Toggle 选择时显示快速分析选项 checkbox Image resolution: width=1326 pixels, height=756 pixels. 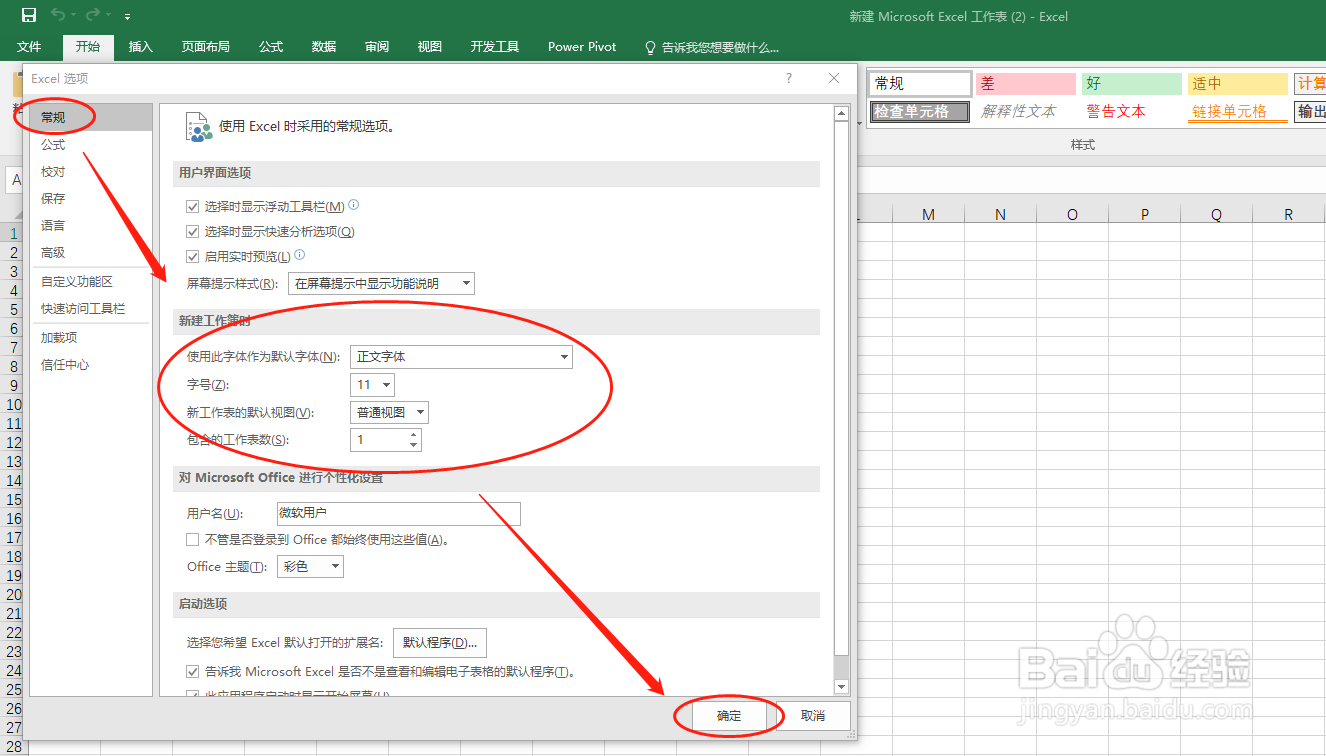pos(193,231)
